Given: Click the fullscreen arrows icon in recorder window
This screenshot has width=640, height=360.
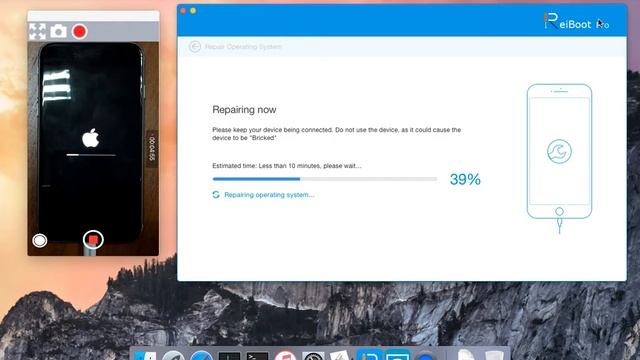Looking at the screenshot, I should pos(38,31).
